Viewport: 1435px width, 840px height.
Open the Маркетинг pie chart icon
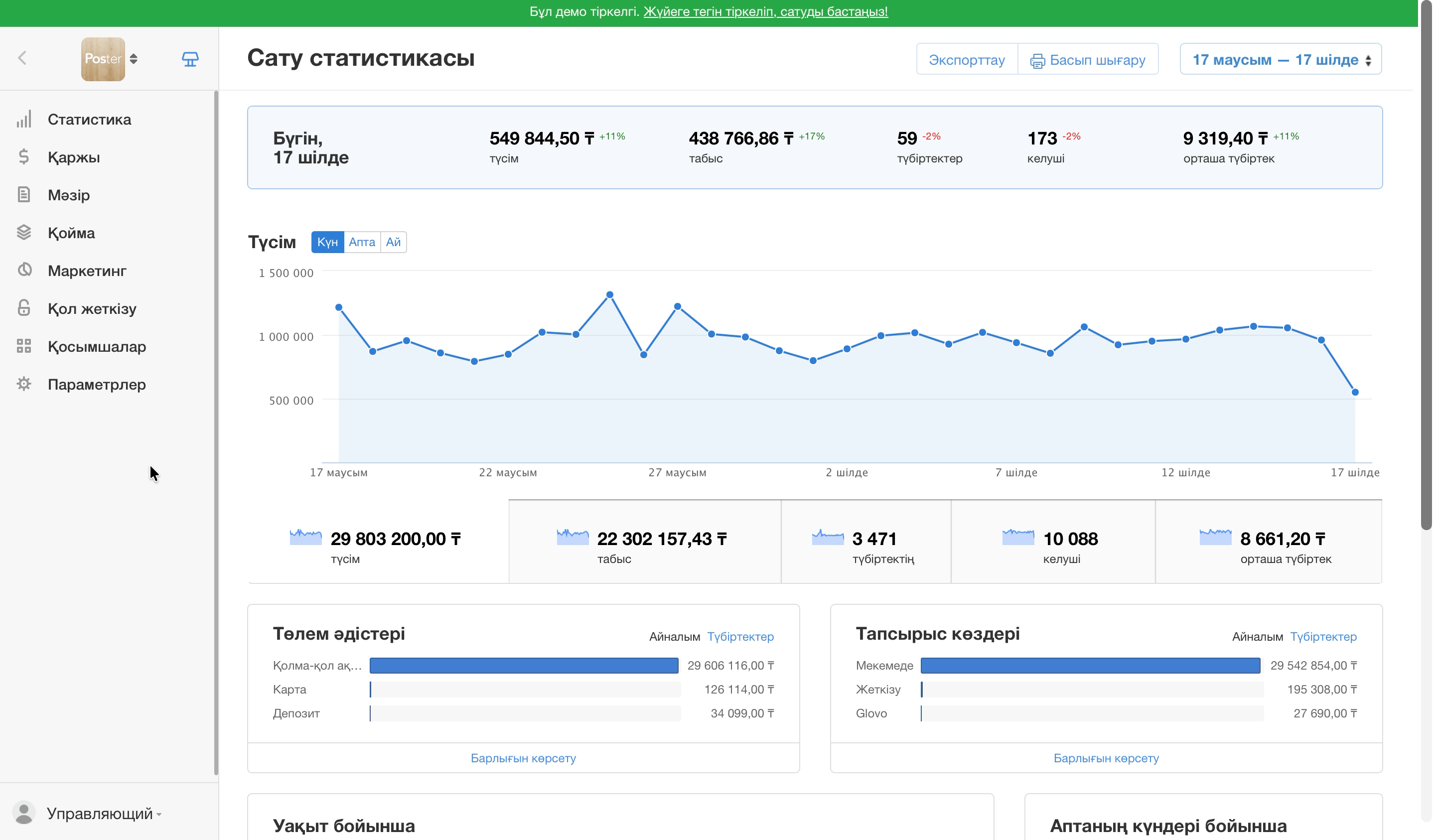[24, 270]
